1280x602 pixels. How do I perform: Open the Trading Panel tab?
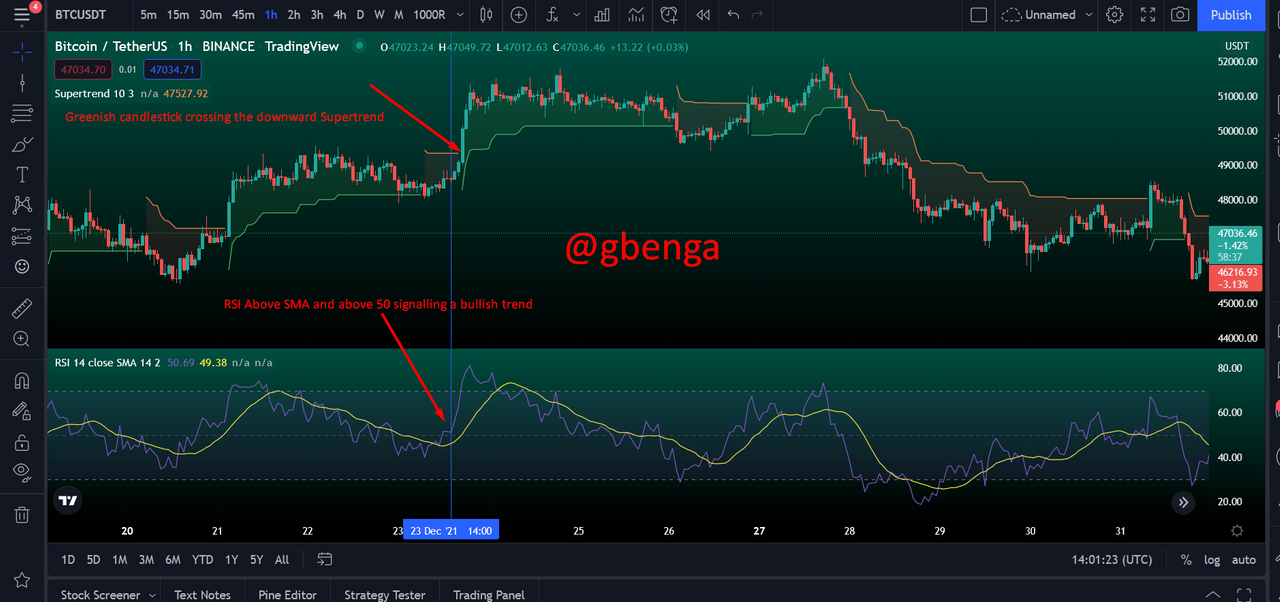(489, 594)
